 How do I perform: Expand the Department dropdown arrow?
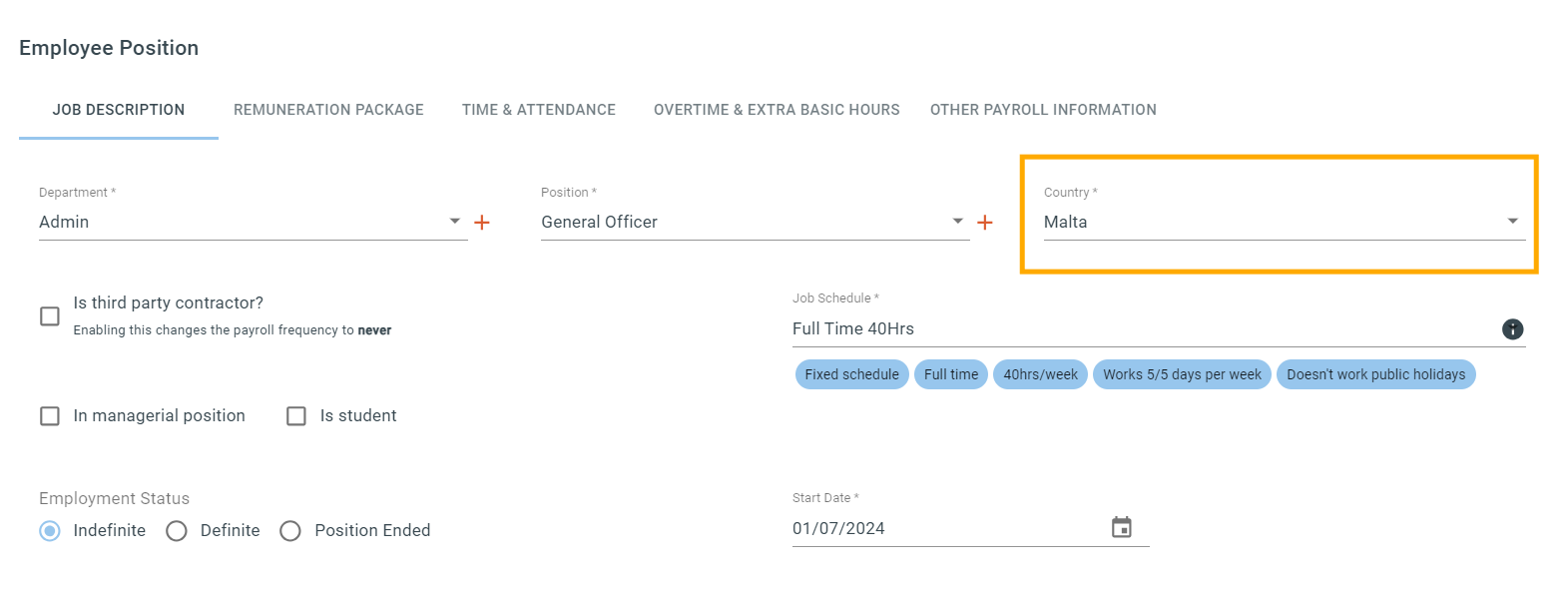[455, 222]
